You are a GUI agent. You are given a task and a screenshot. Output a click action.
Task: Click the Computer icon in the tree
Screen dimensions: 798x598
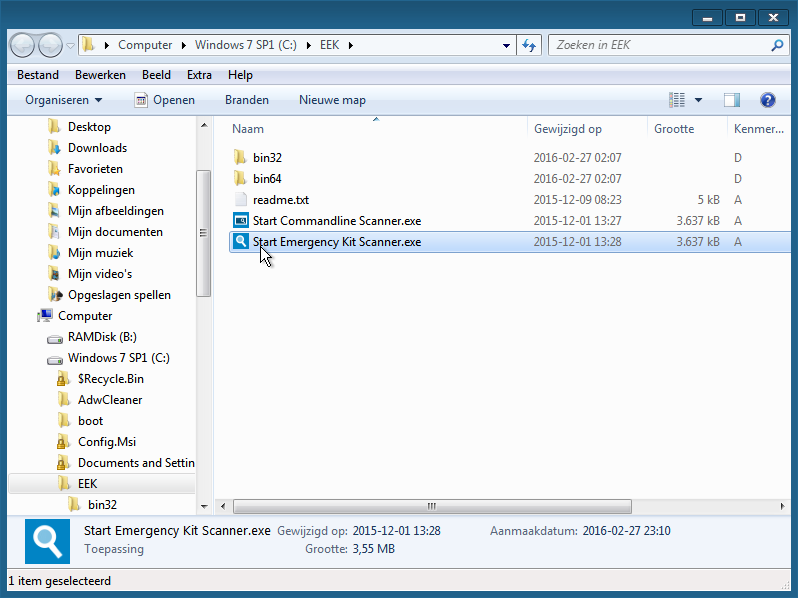(45, 316)
